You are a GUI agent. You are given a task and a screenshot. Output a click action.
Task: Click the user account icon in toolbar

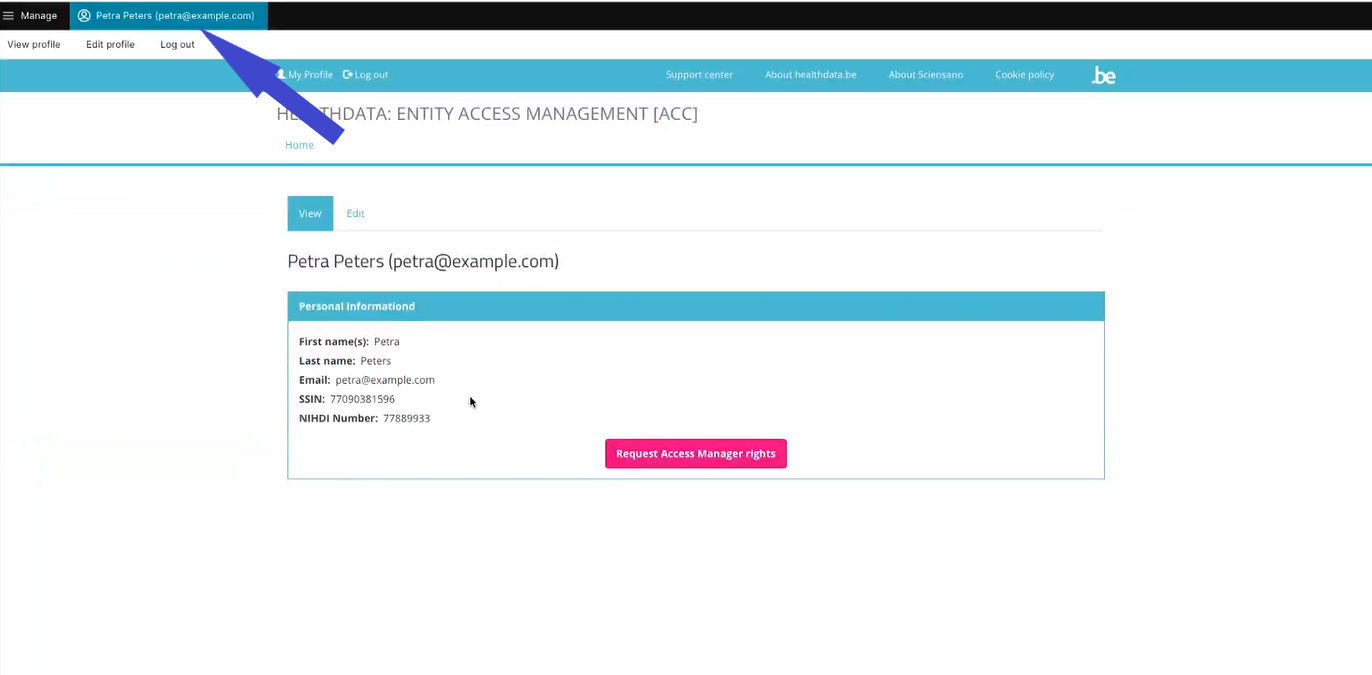pos(84,16)
